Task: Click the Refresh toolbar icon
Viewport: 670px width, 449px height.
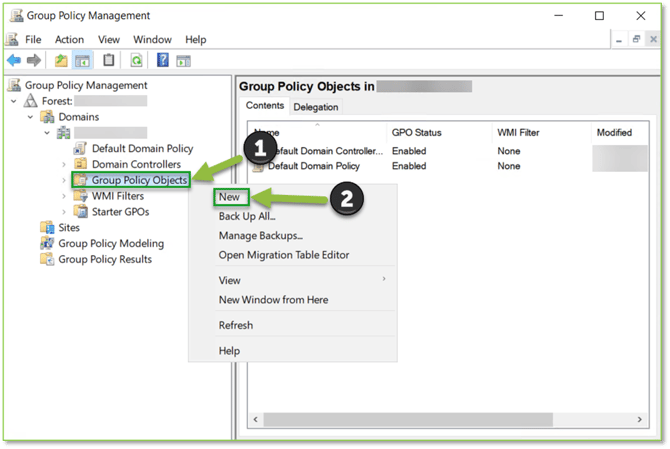Action: point(135,61)
